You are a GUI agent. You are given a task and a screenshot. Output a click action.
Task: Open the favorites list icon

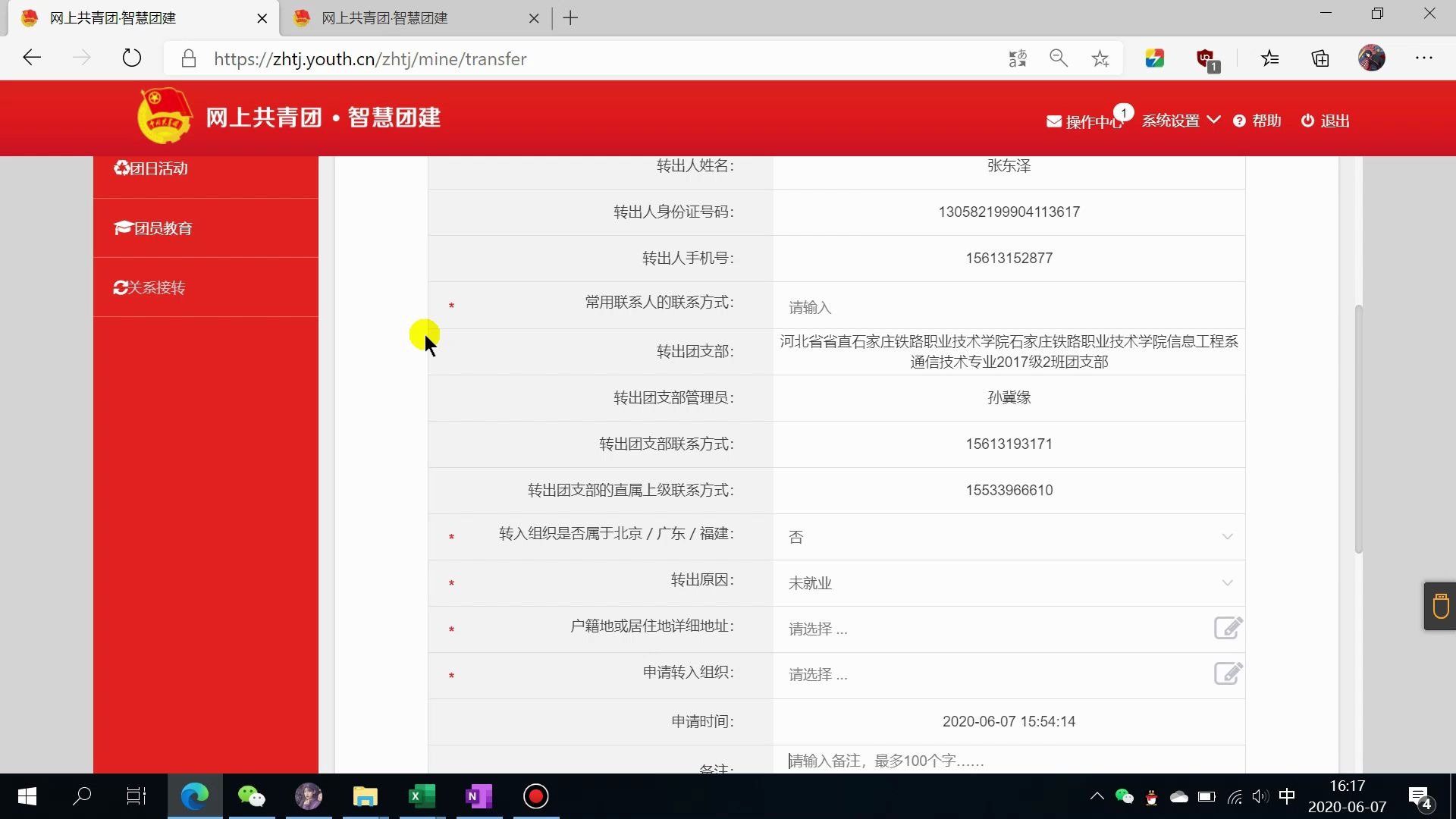click(x=1270, y=58)
